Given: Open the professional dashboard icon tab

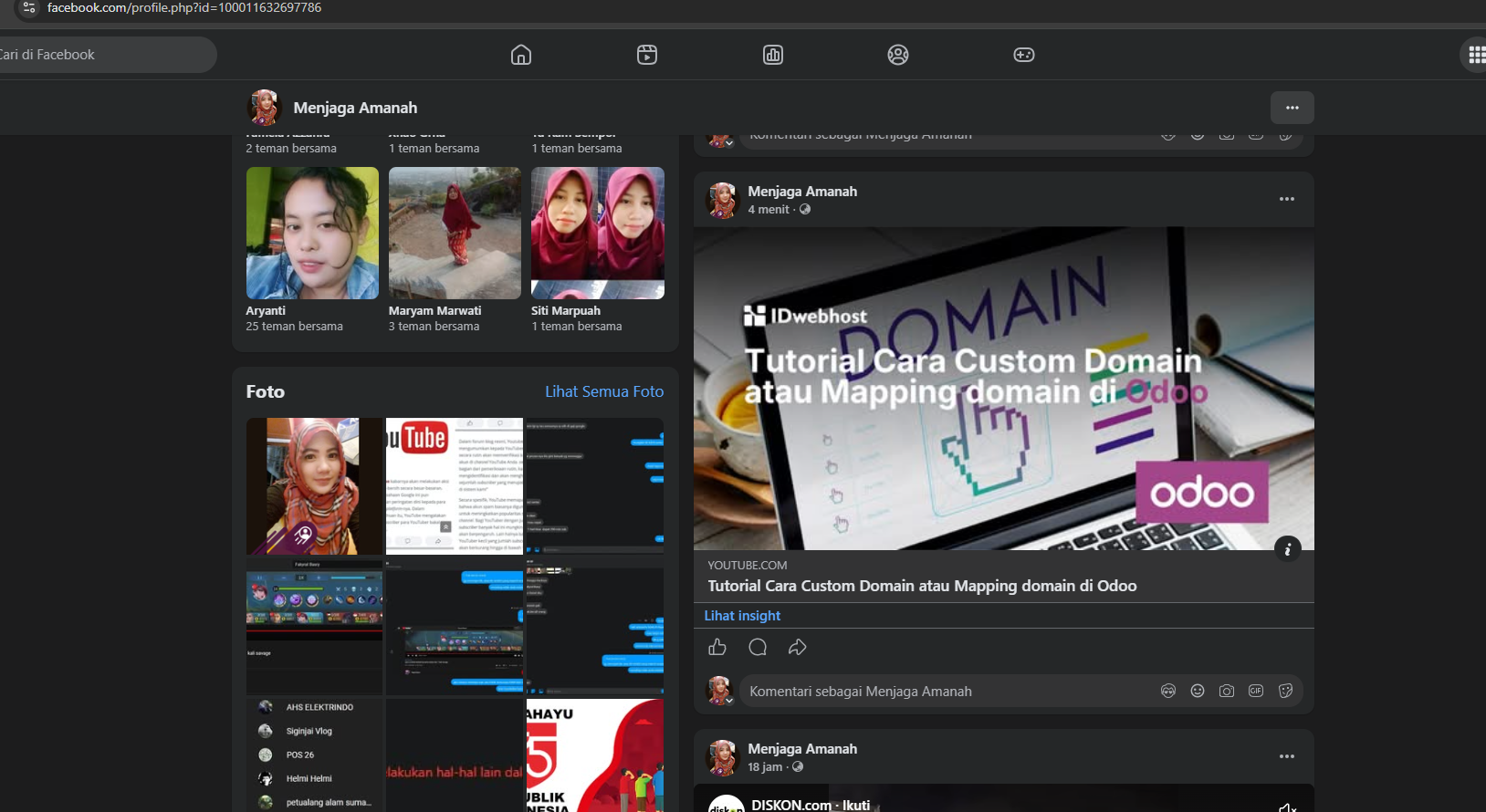Looking at the screenshot, I should (773, 55).
